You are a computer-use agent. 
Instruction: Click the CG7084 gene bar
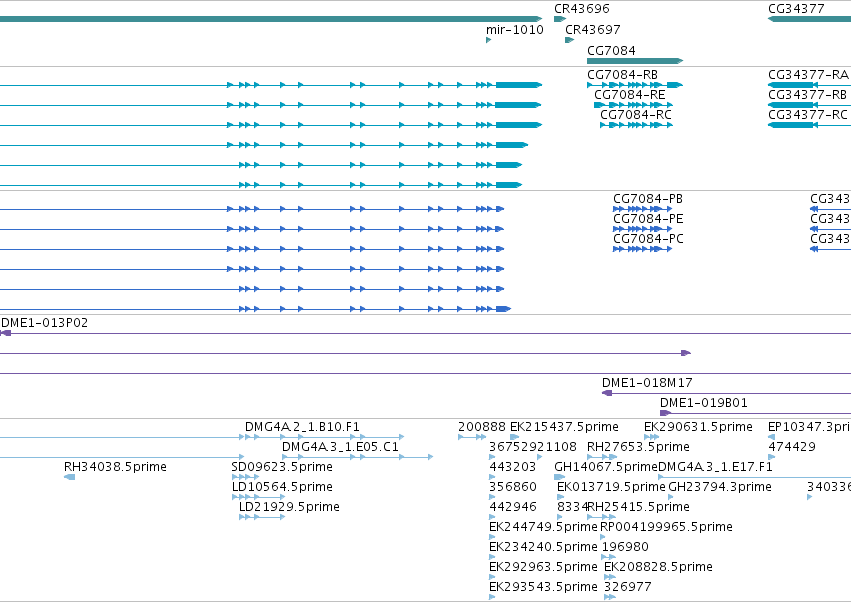[635, 61]
